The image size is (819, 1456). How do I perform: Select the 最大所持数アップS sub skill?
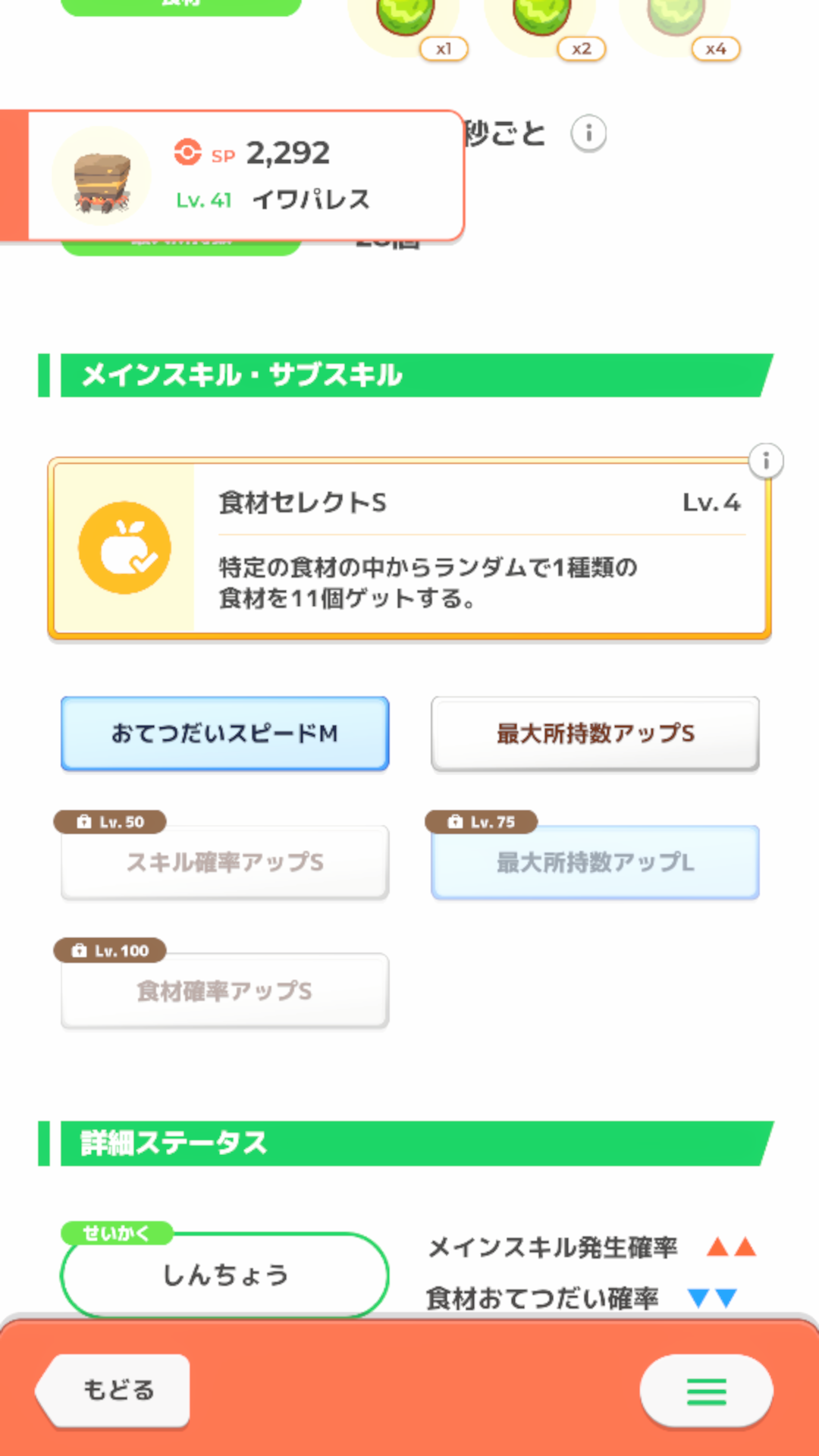point(595,733)
